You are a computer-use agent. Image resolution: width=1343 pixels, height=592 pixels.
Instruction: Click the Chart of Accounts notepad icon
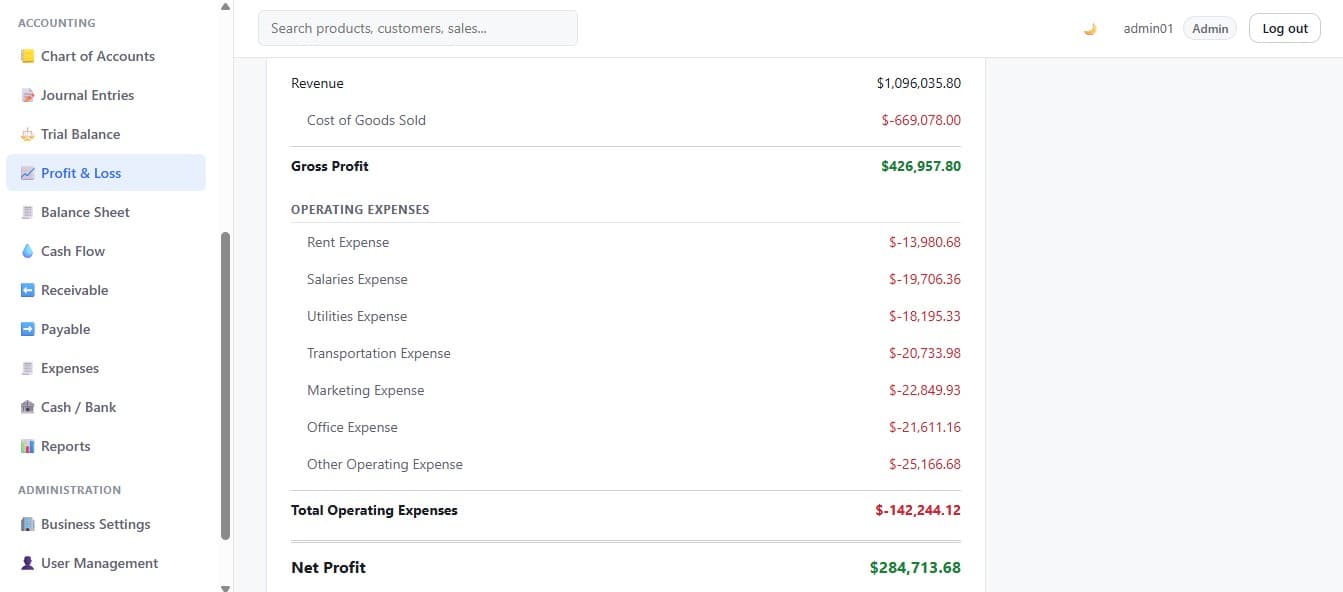coord(28,56)
